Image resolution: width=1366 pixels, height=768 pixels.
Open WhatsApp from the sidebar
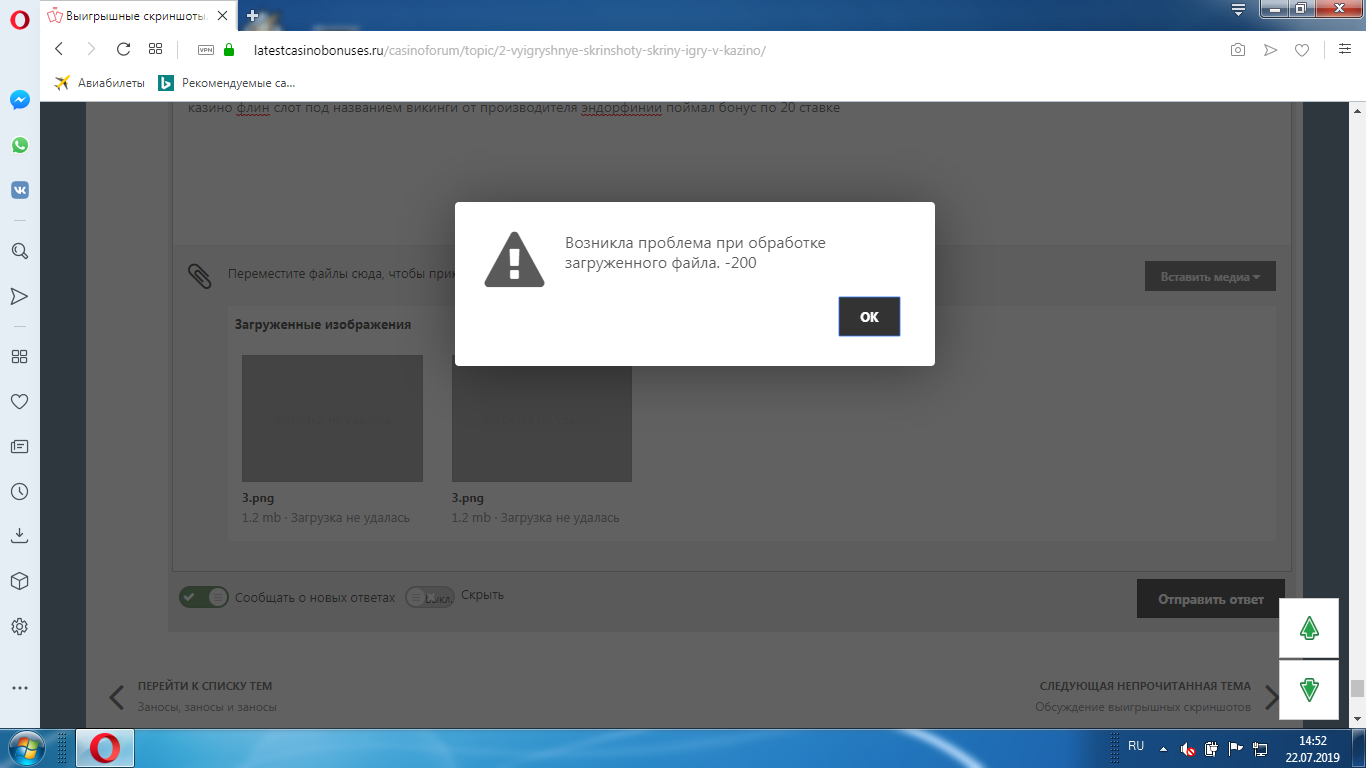click(x=19, y=145)
